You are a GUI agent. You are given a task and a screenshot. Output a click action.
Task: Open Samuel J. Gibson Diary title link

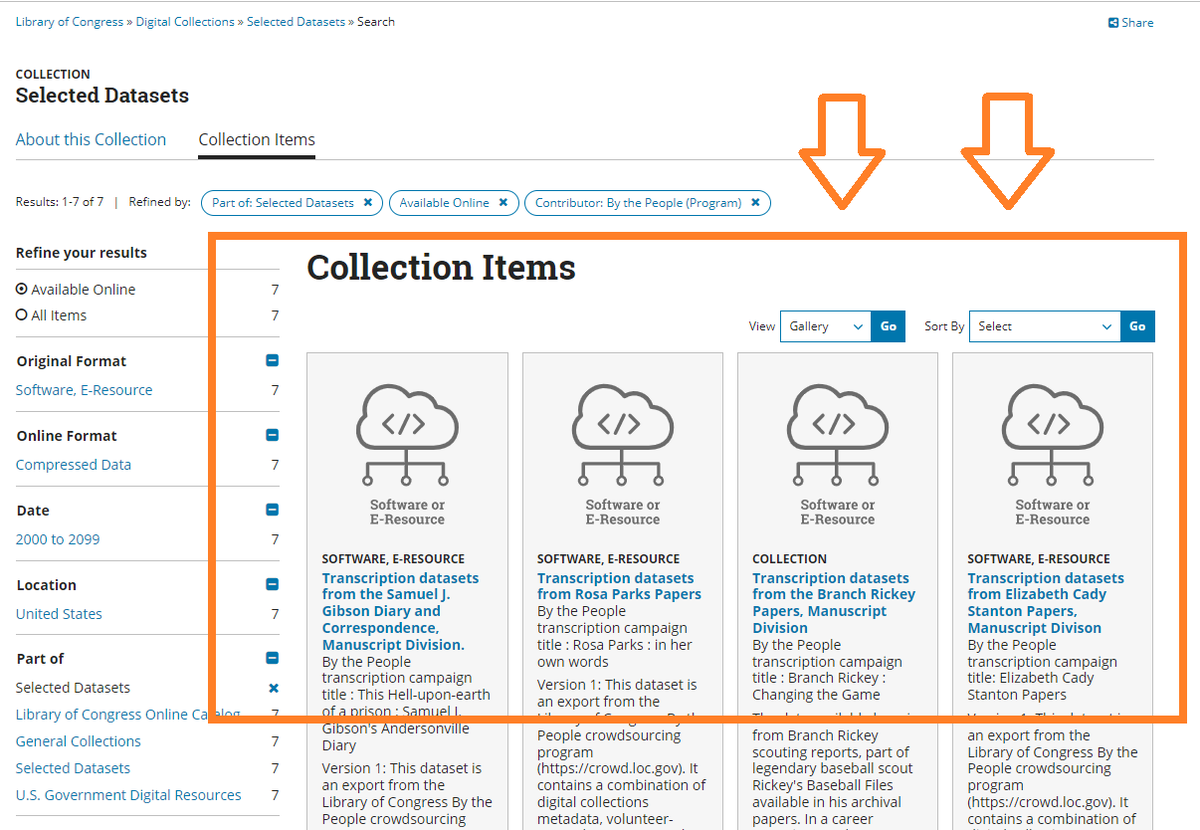[x=400, y=611]
